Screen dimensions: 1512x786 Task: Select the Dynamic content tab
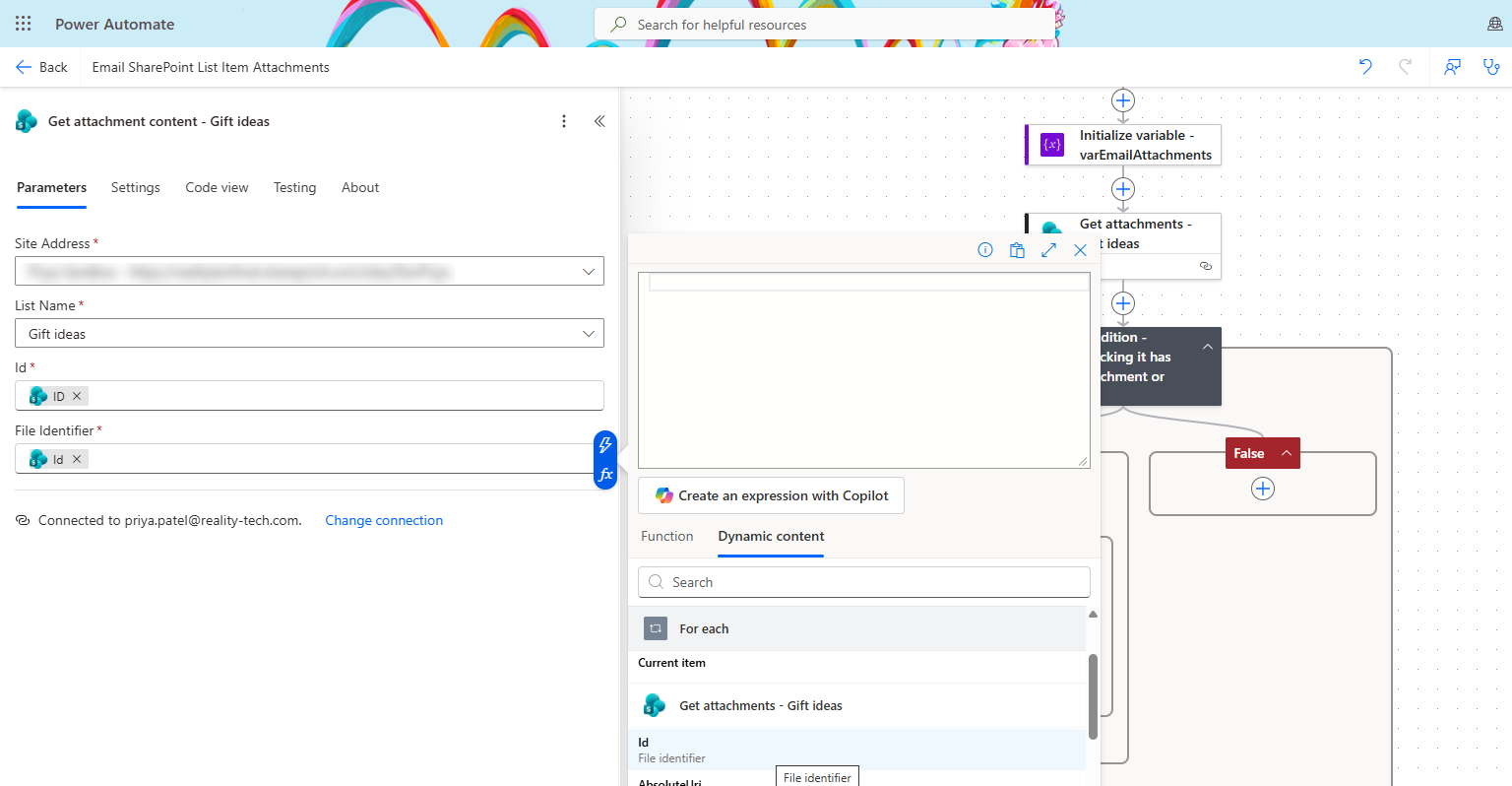coord(771,536)
